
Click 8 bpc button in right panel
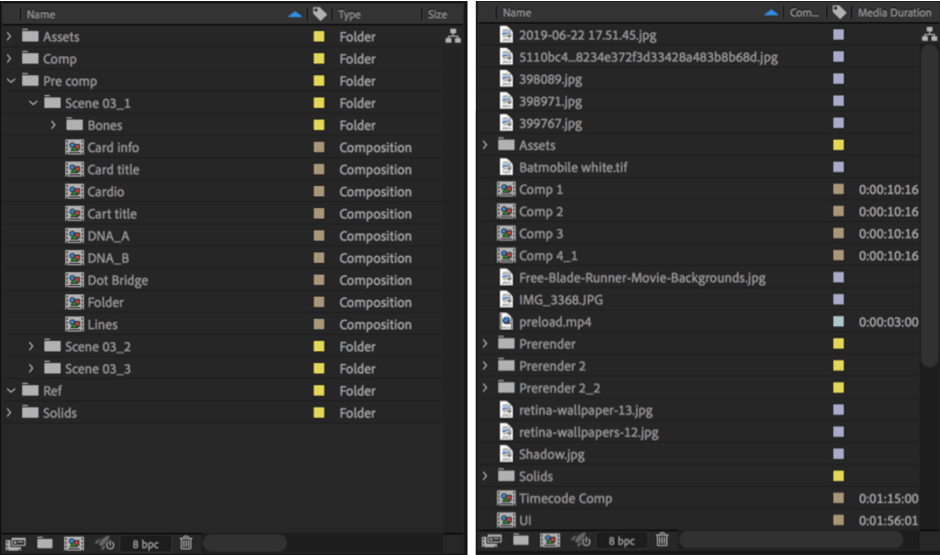point(622,541)
